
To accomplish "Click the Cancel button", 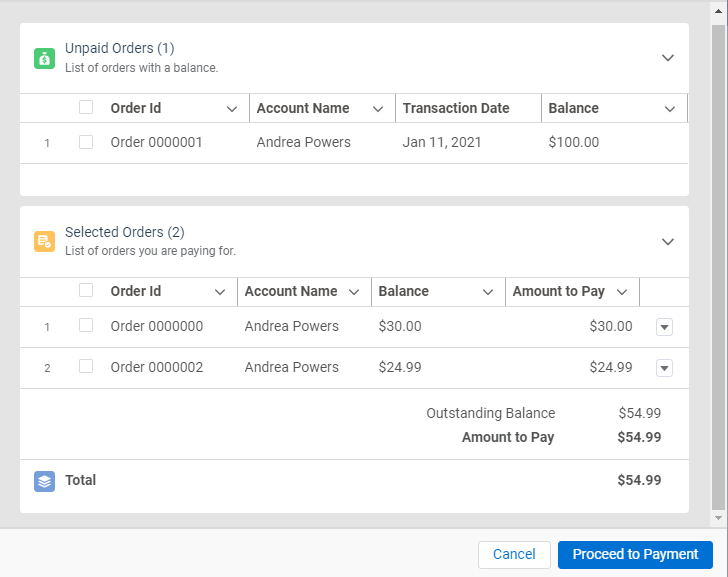I will pos(514,555).
